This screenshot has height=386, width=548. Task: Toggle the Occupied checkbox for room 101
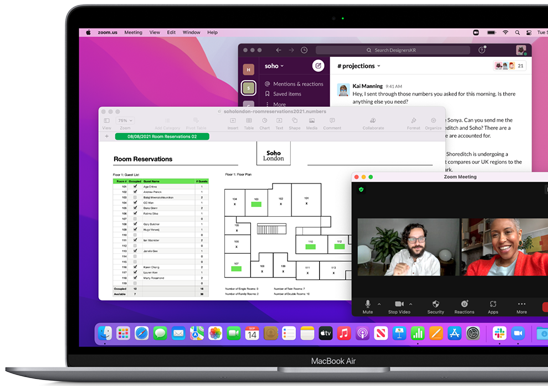coord(135,186)
